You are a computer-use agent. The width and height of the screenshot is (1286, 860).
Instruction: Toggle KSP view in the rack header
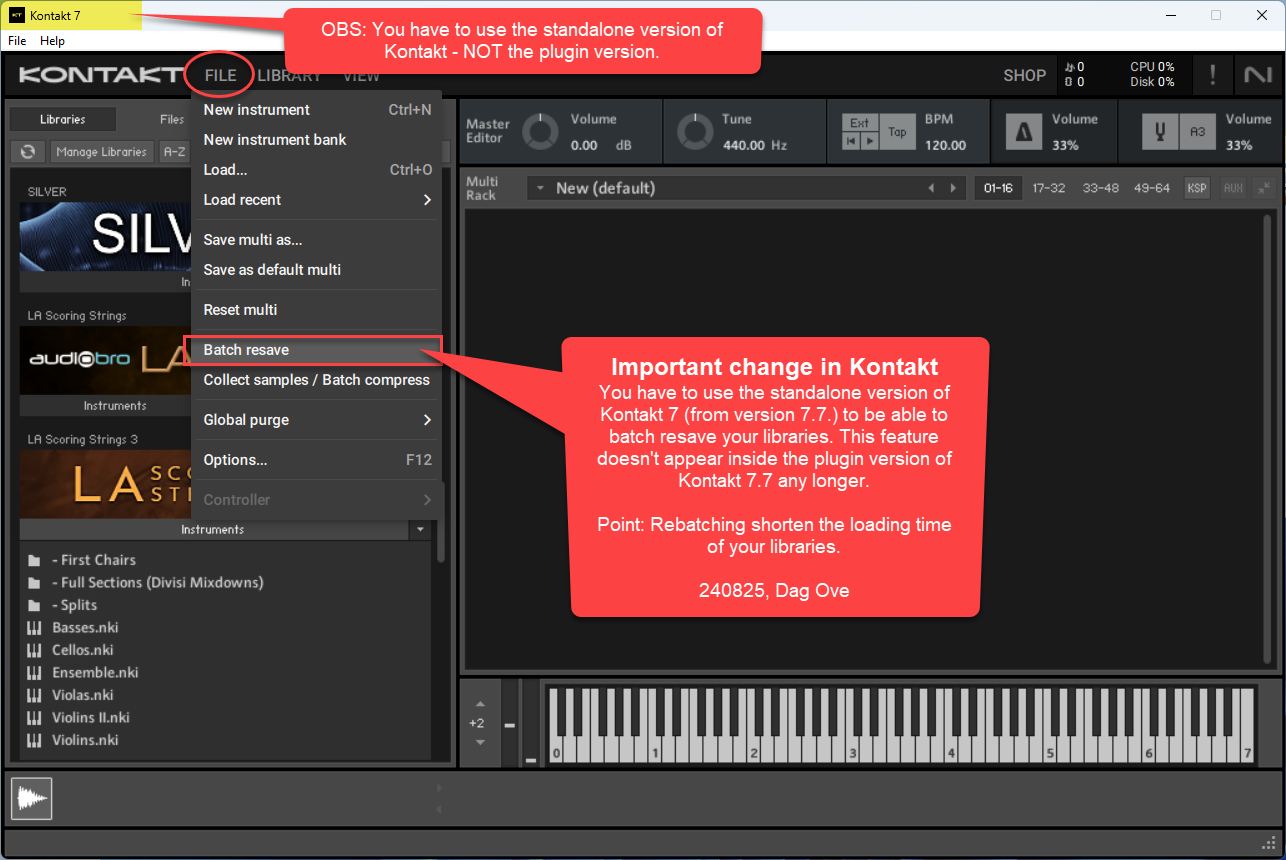1197,187
